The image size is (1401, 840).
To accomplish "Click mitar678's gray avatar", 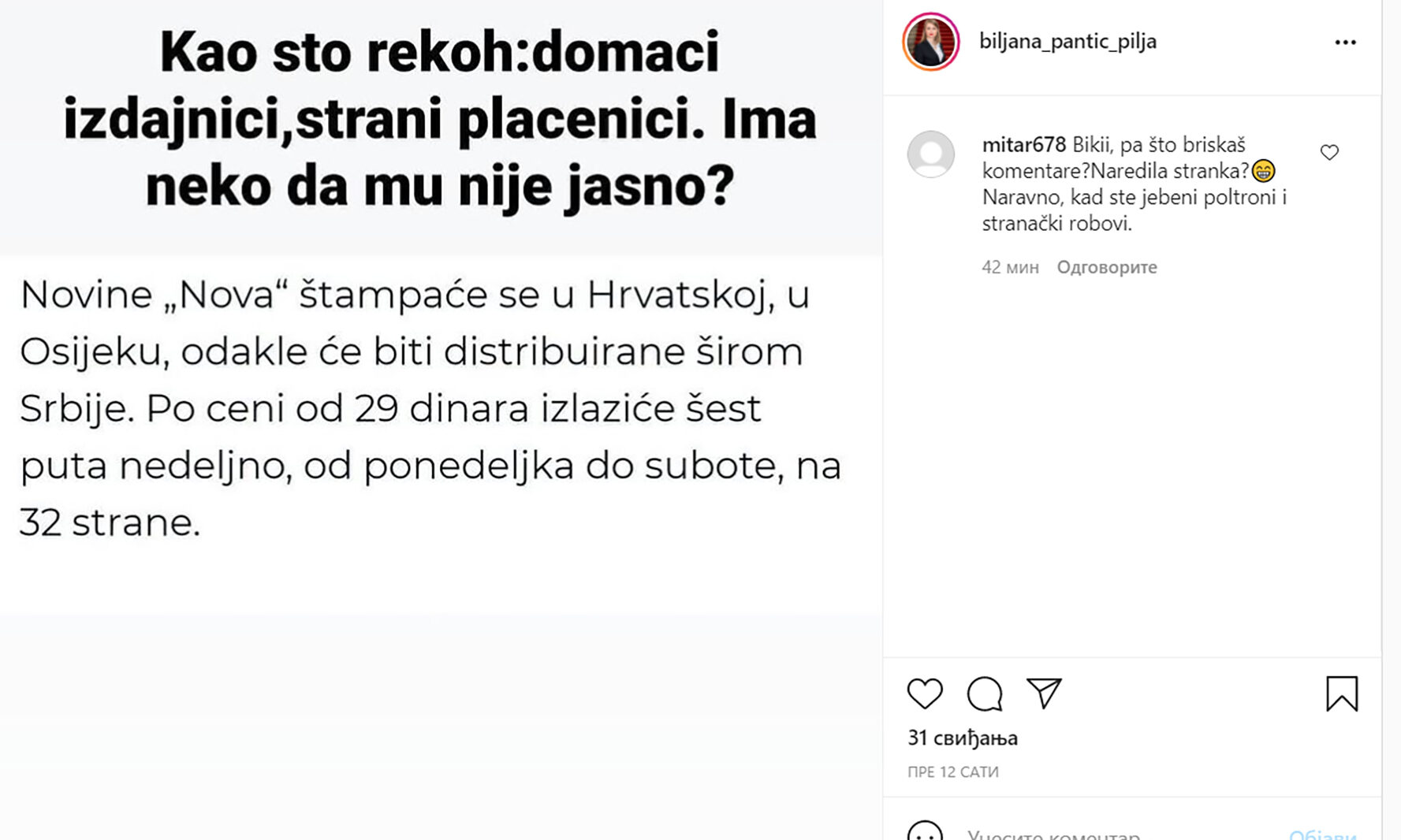I will 931,154.
